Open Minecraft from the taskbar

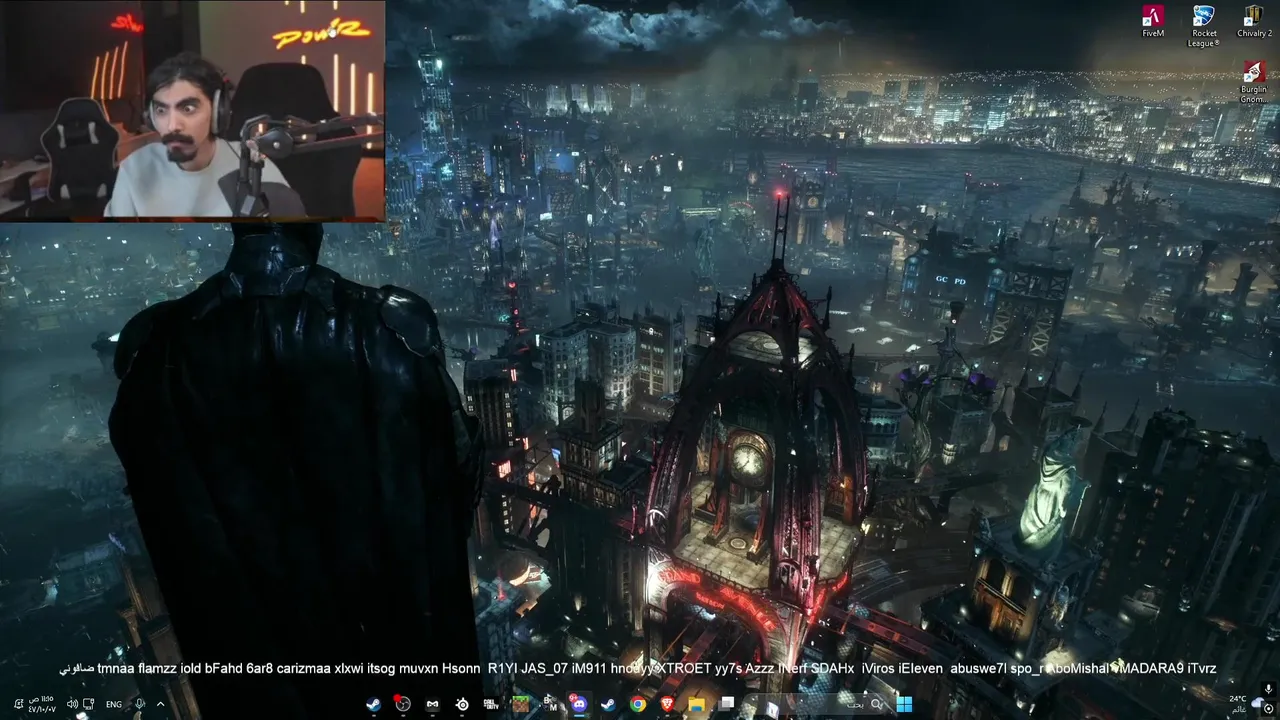[x=520, y=704]
